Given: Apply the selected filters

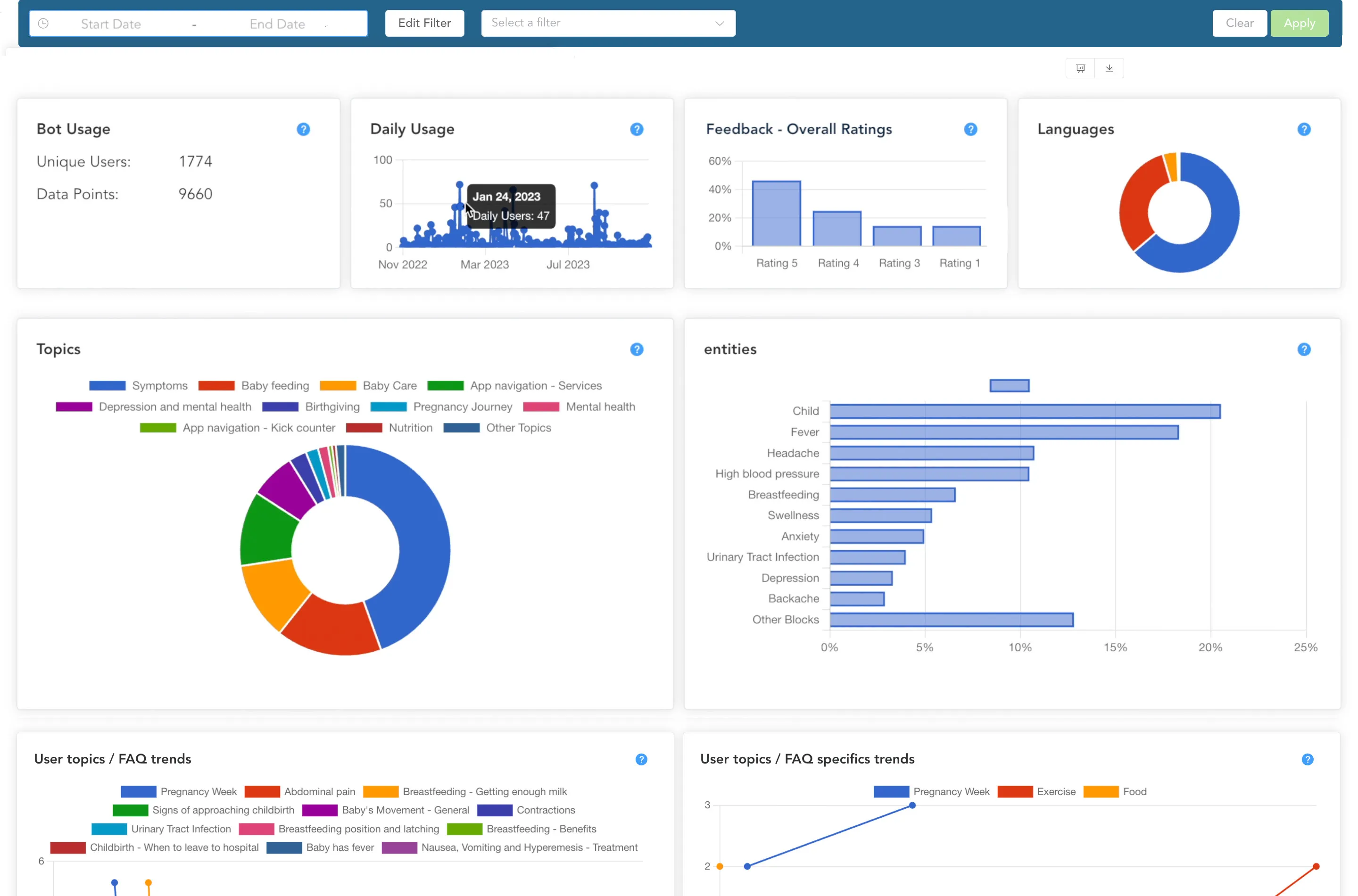Looking at the screenshot, I should pyautogui.click(x=1299, y=23).
